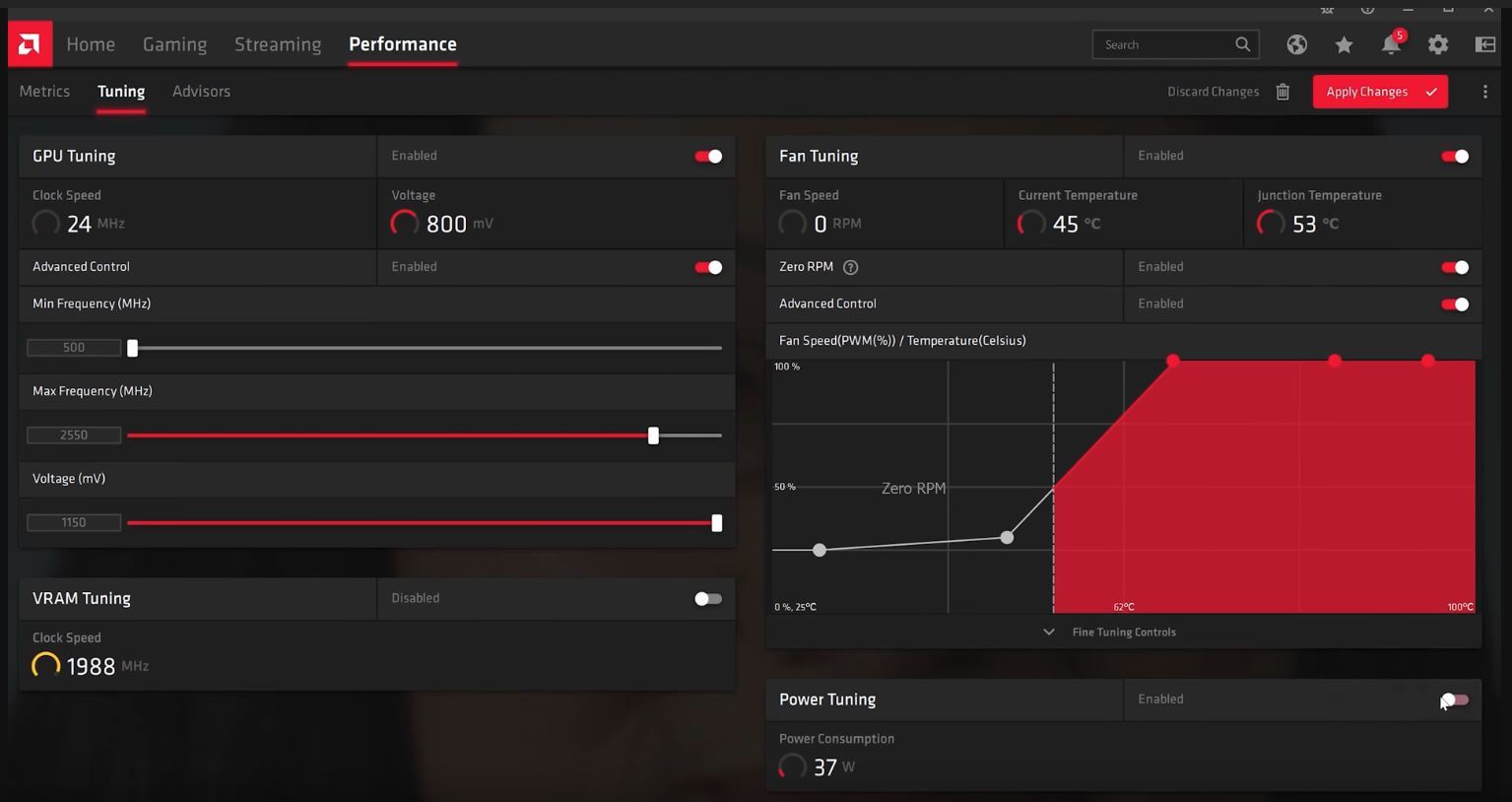The width and height of the screenshot is (1512, 802).
Task: Select the first red fan curve point at 100%
Action: point(1173,361)
